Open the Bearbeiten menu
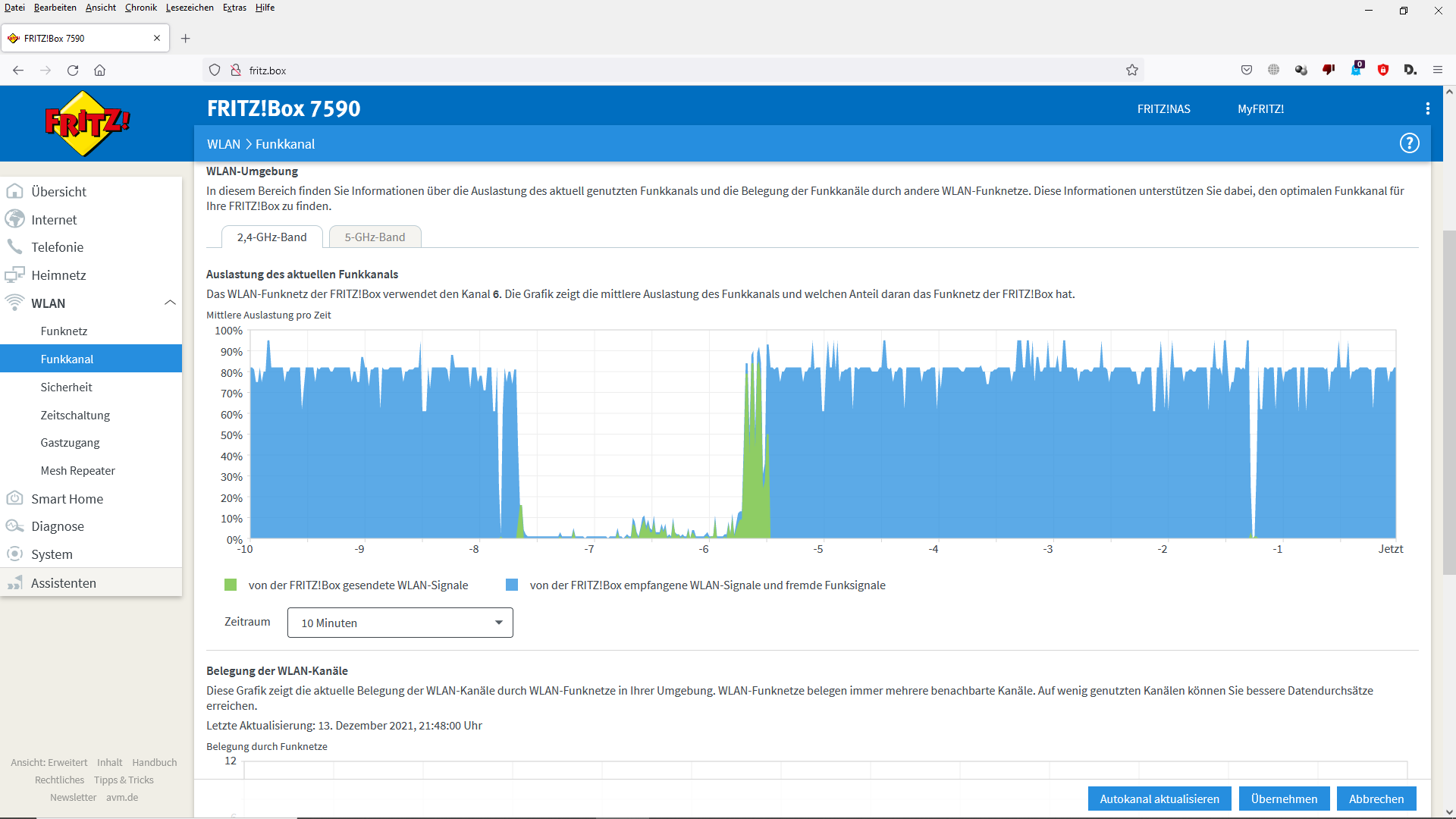Viewport: 1456px width, 819px height. pyautogui.click(x=55, y=8)
